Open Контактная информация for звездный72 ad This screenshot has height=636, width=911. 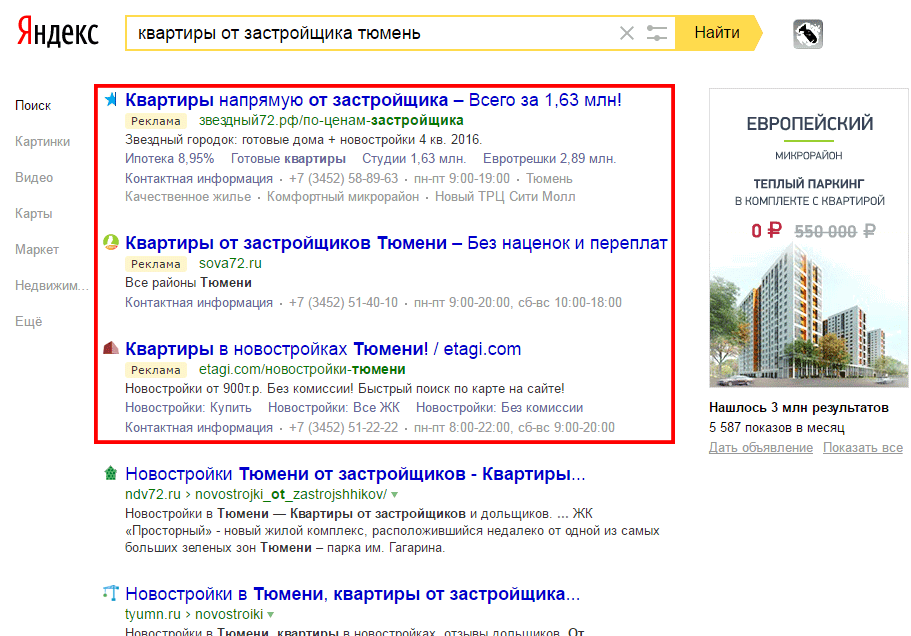point(199,178)
